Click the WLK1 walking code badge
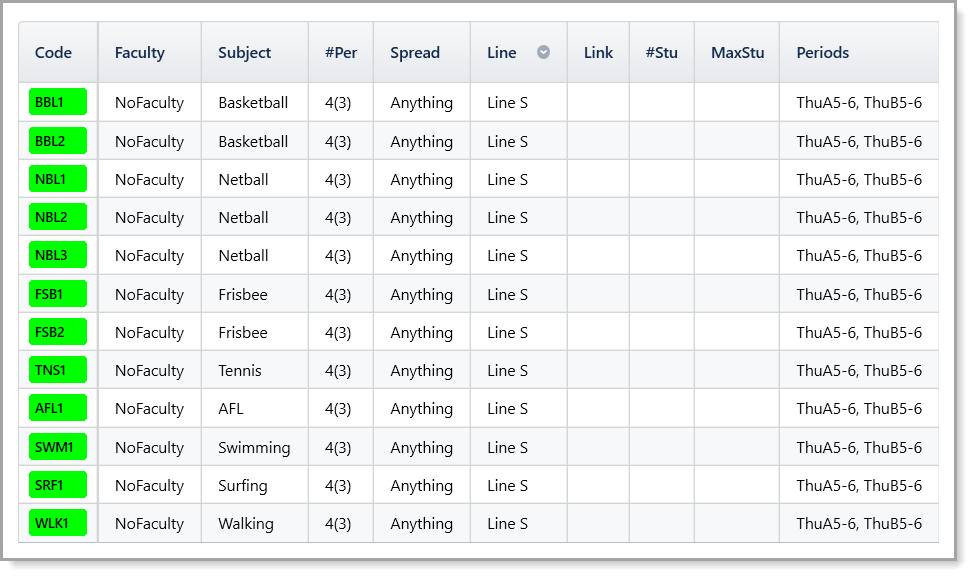This screenshot has height=577, width=973. click(x=58, y=524)
